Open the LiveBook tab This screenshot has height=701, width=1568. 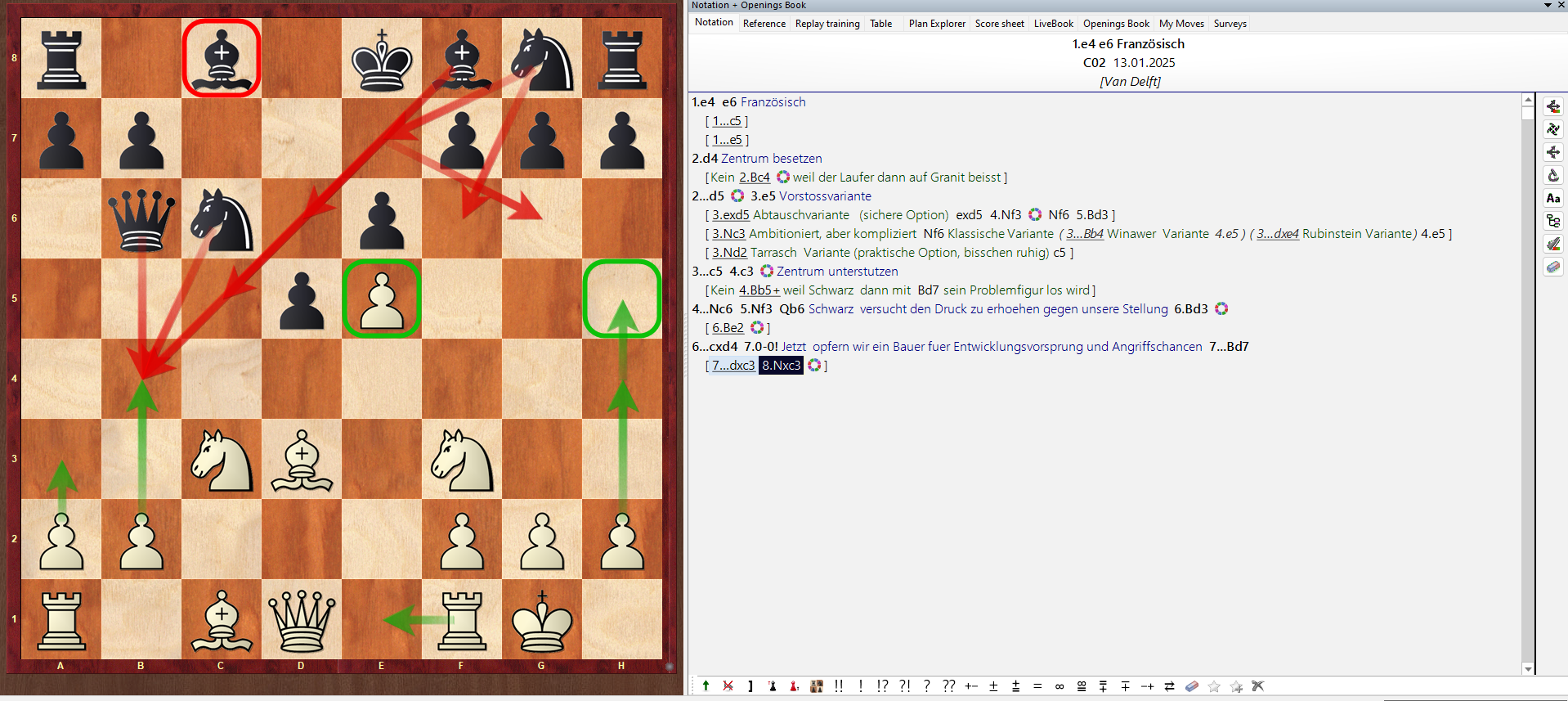click(1053, 24)
